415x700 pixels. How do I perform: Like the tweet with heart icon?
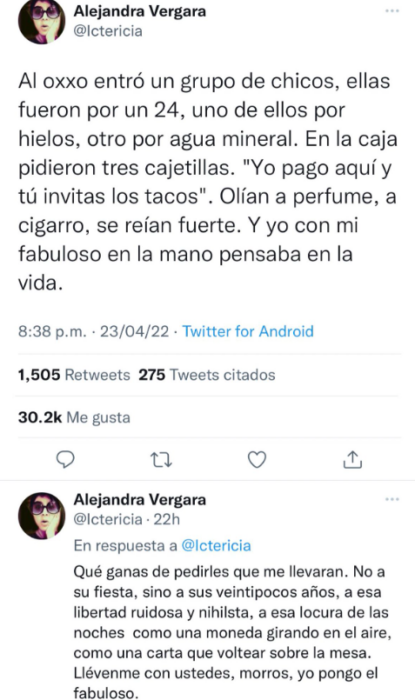[x=257, y=459]
